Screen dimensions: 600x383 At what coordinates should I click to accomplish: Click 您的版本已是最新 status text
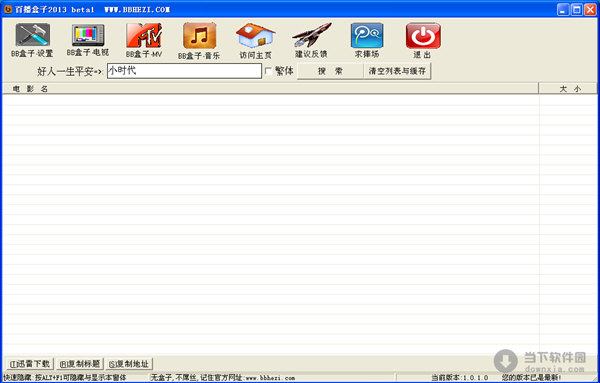[x=532, y=378]
